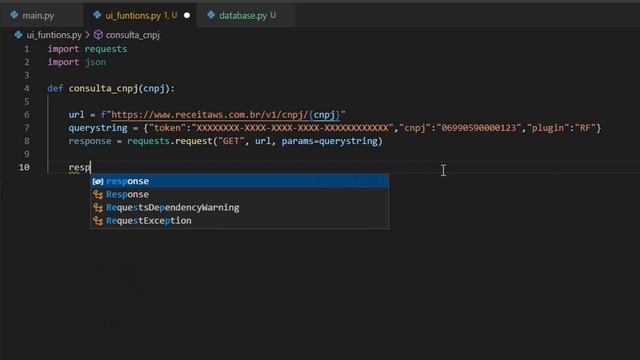The width and height of the screenshot is (640, 360).
Task: Click the "plugin" key on line 7
Action: pyautogui.click(x=549, y=128)
